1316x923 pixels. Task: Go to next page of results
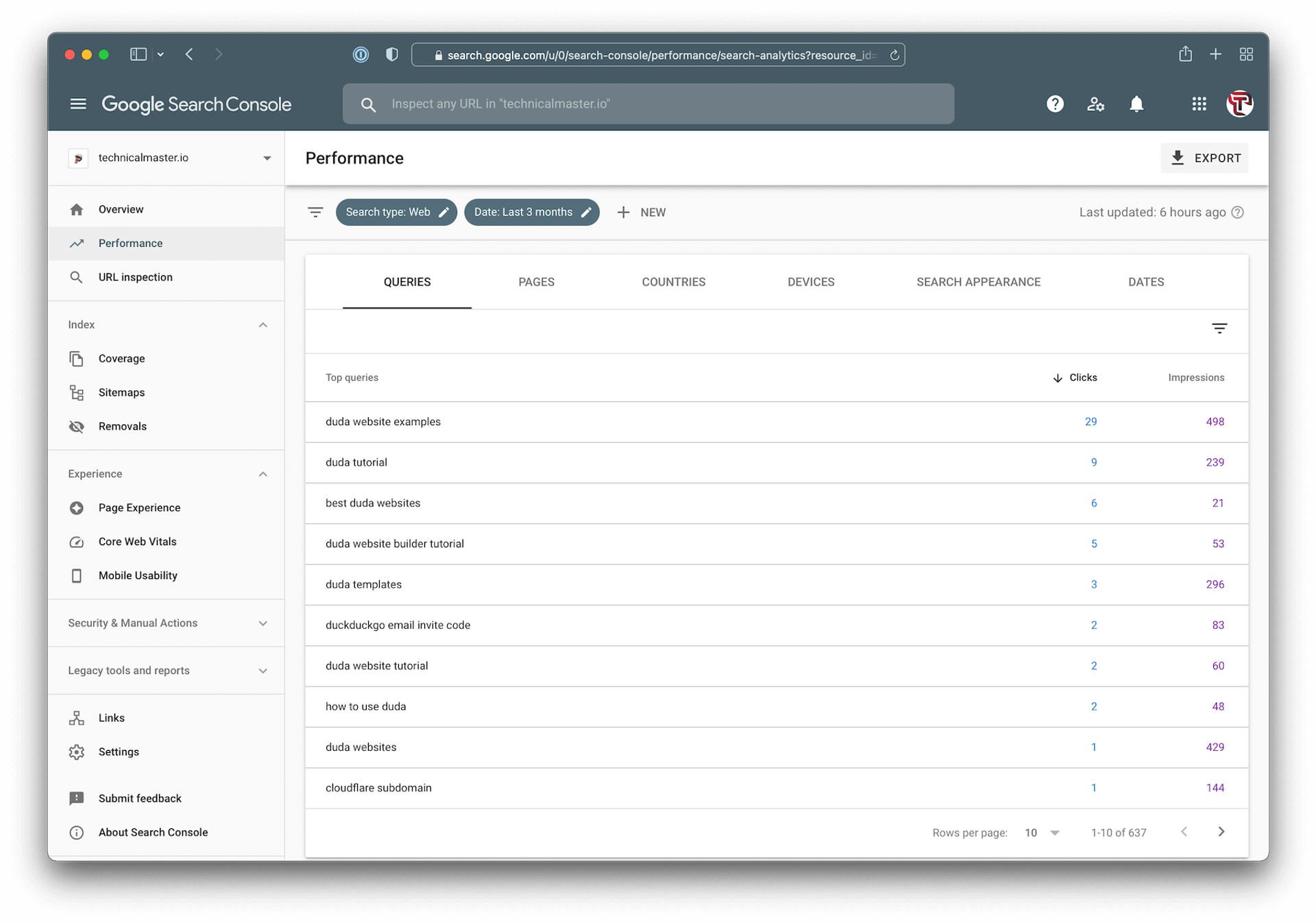1221,832
